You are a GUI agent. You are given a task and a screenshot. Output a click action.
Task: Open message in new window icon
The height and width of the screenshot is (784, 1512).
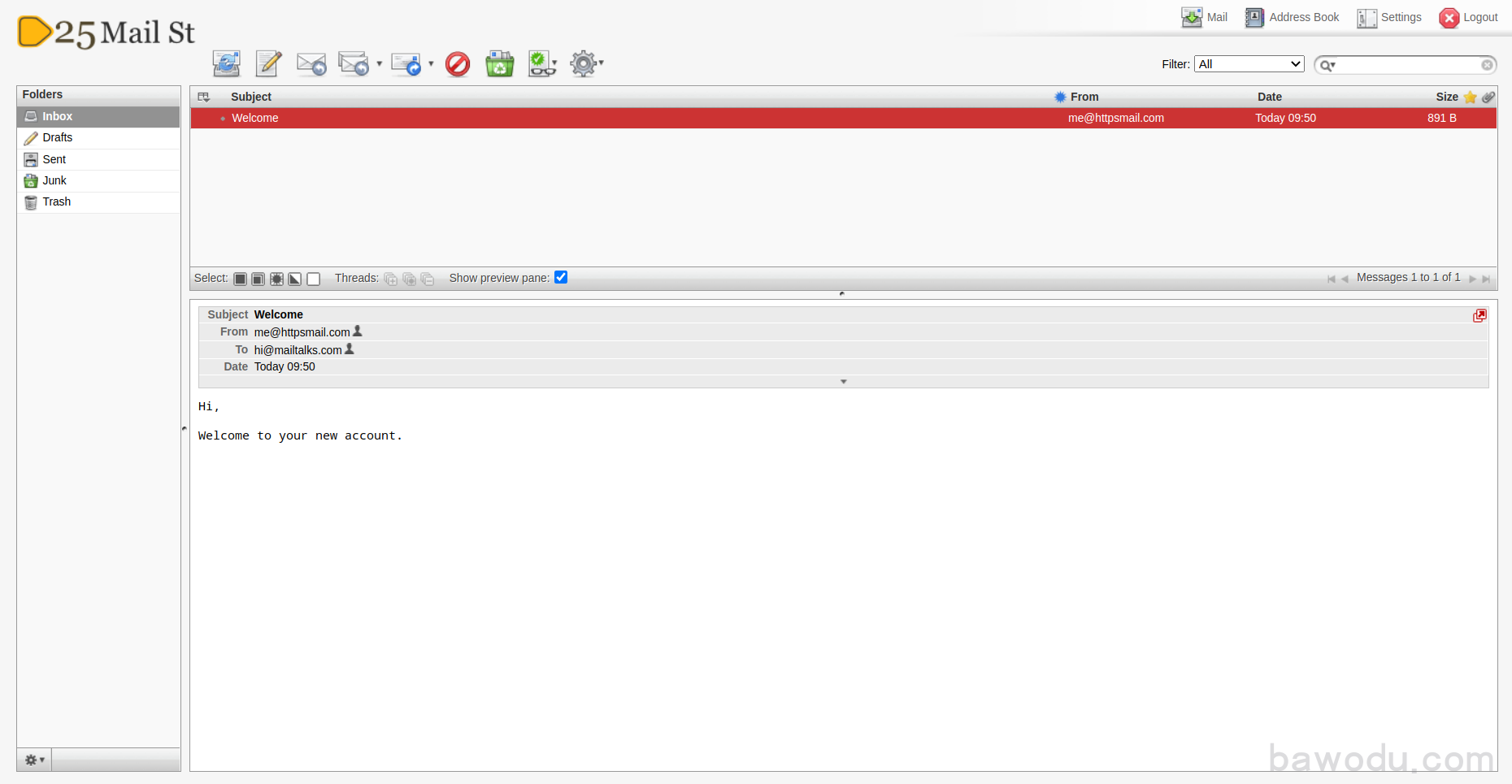(x=1479, y=315)
